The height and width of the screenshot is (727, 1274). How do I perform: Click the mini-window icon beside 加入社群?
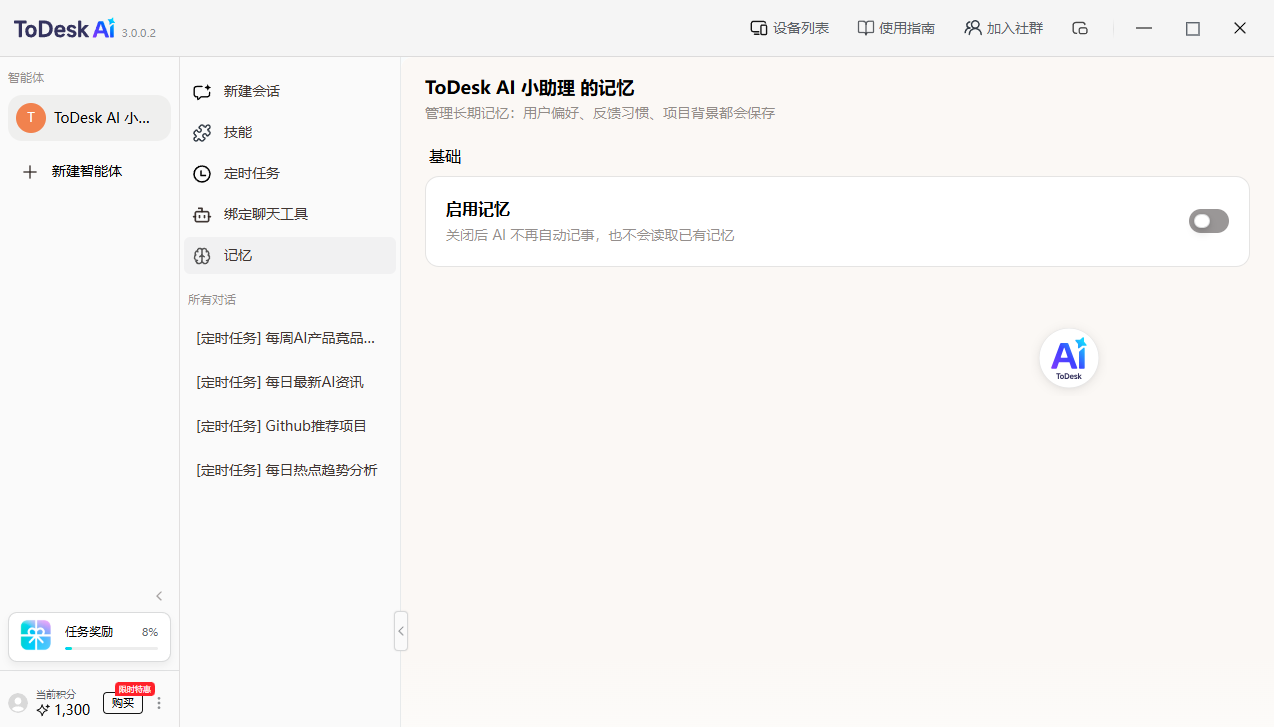pos(1080,28)
